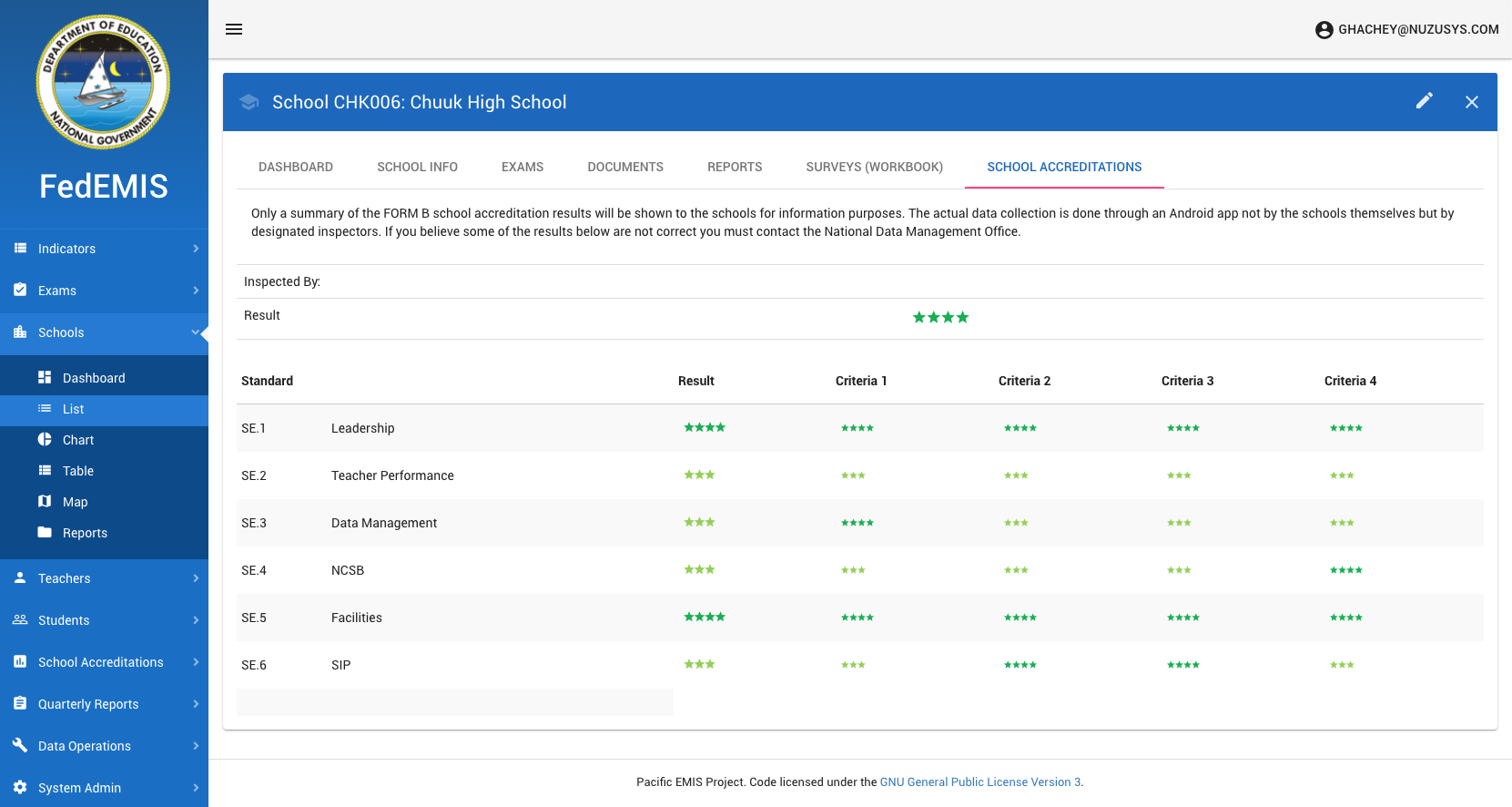The image size is (1512, 807).
Task: Open the Reports folder icon
Action: pyautogui.click(x=45, y=533)
